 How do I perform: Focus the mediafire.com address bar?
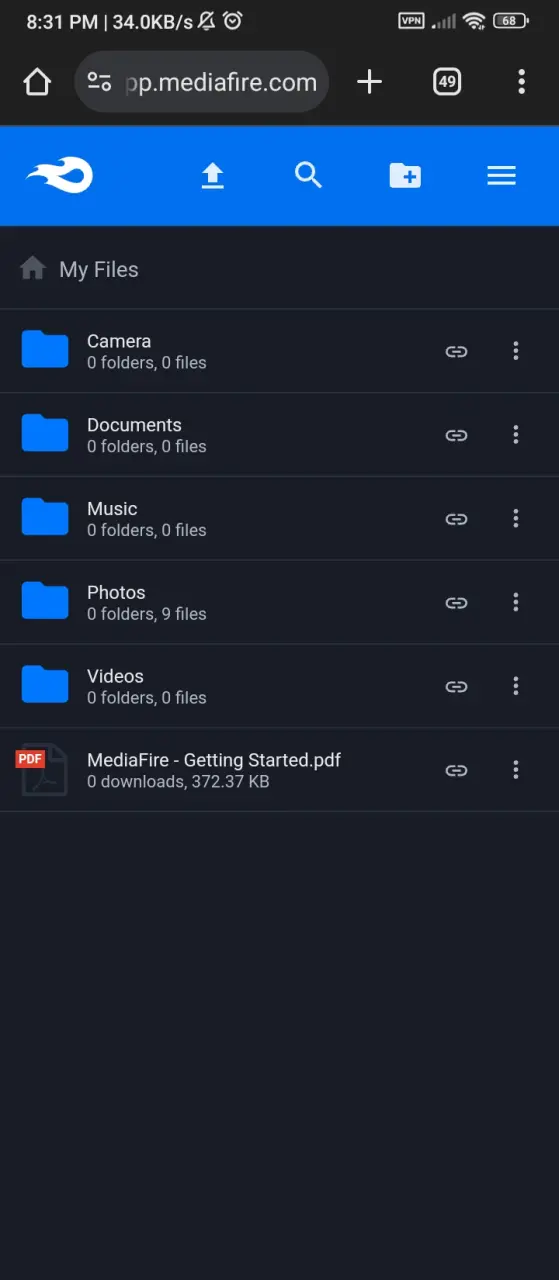(202, 82)
